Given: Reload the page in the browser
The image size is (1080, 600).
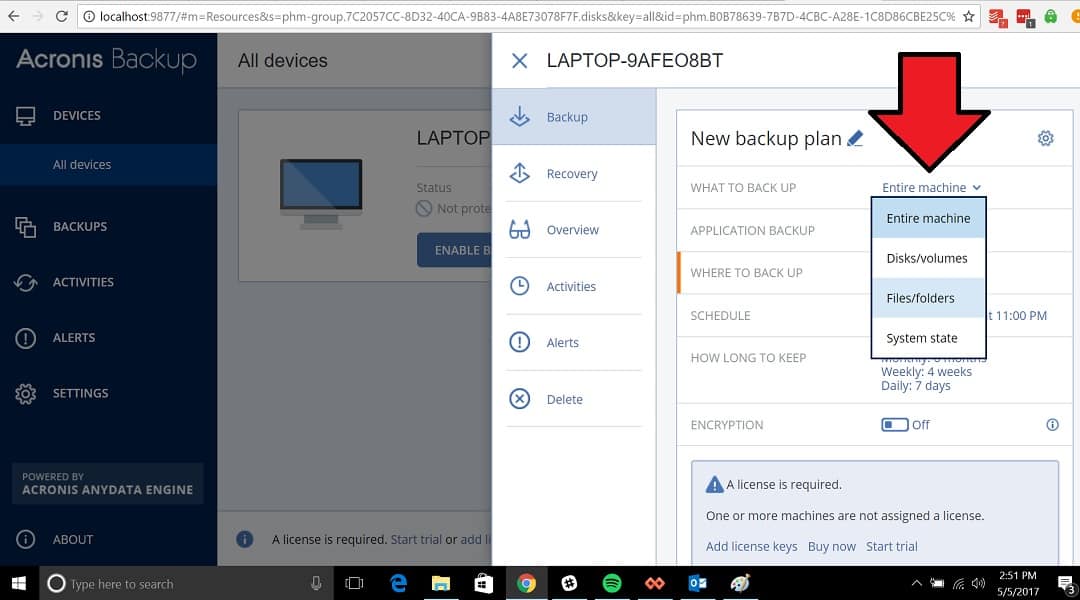Looking at the screenshot, I should [x=61, y=16].
